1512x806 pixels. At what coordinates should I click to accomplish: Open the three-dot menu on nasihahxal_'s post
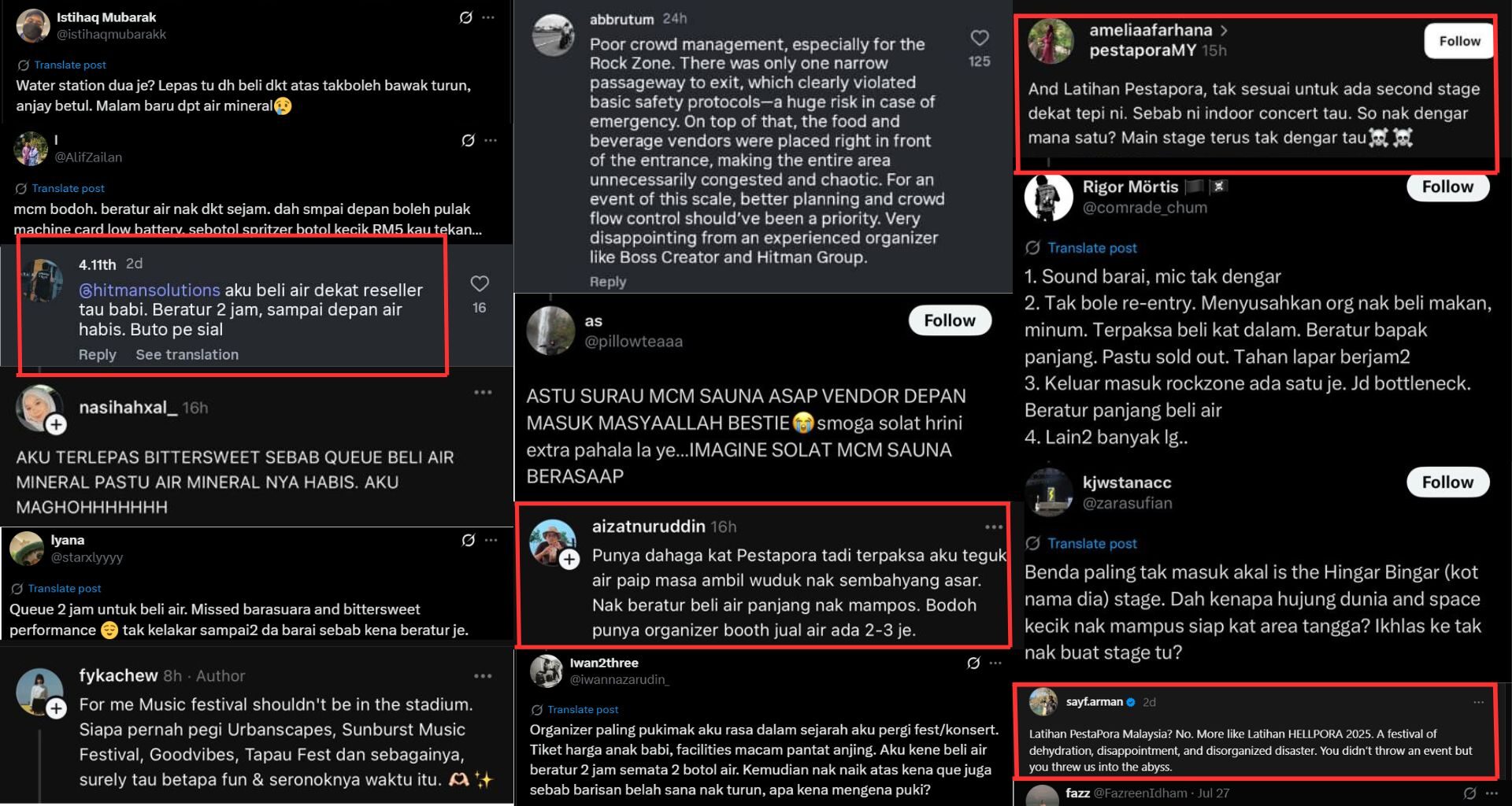[x=483, y=392]
